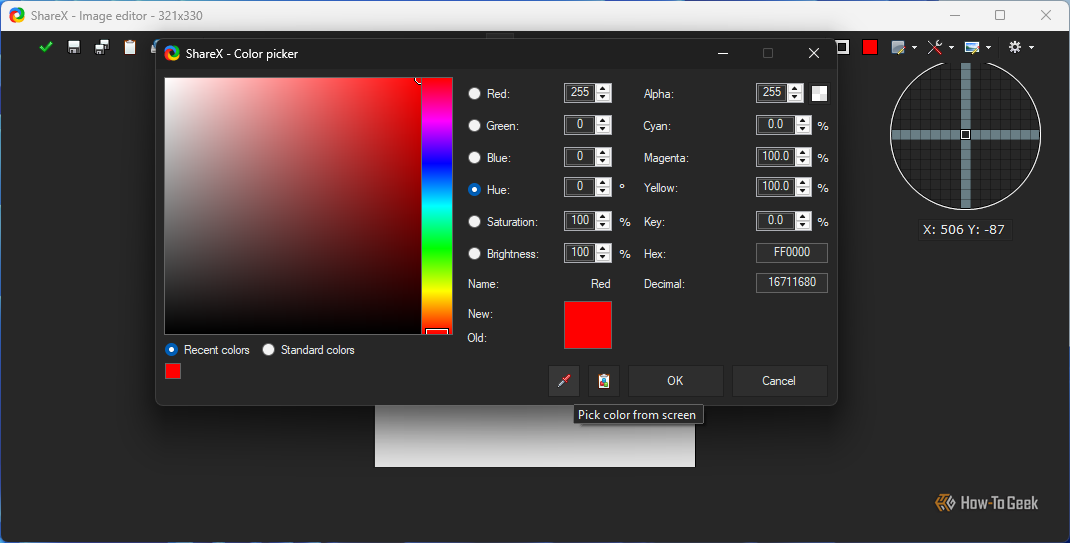Image resolution: width=1070 pixels, height=543 pixels.
Task: Click the Alpha value spinner arrows
Action: [x=794, y=93]
